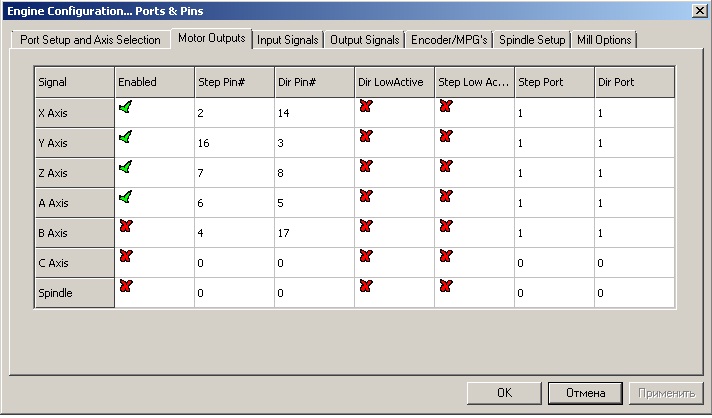Image resolution: width=712 pixels, height=418 pixels.
Task: Toggle Z Axis Dir LowActive cross
Action: tap(365, 166)
